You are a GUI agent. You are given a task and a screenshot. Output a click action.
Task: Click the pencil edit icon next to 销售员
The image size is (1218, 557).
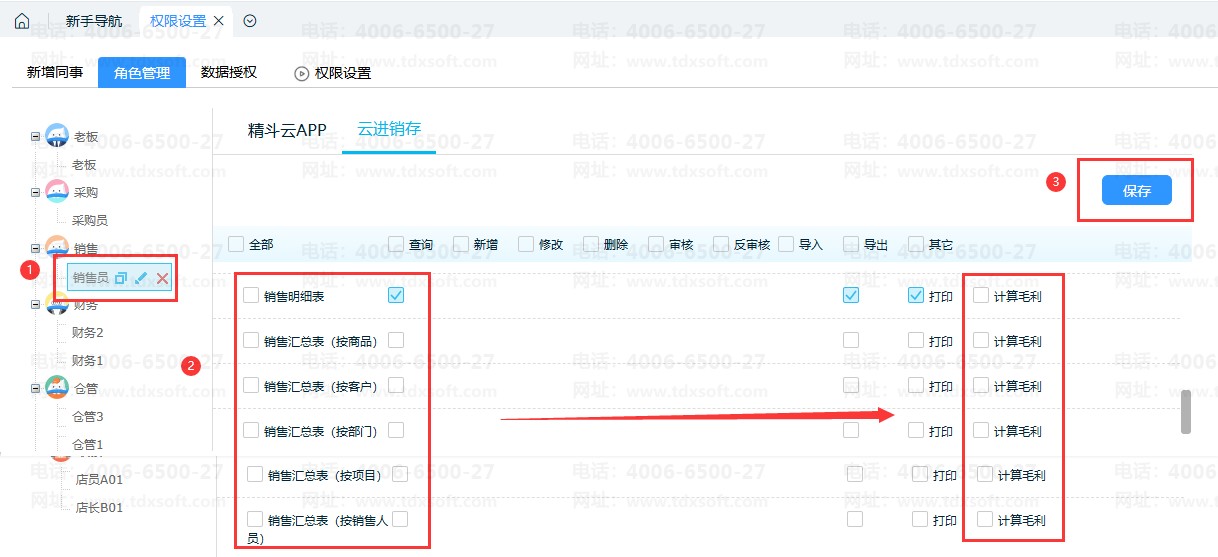[141, 277]
